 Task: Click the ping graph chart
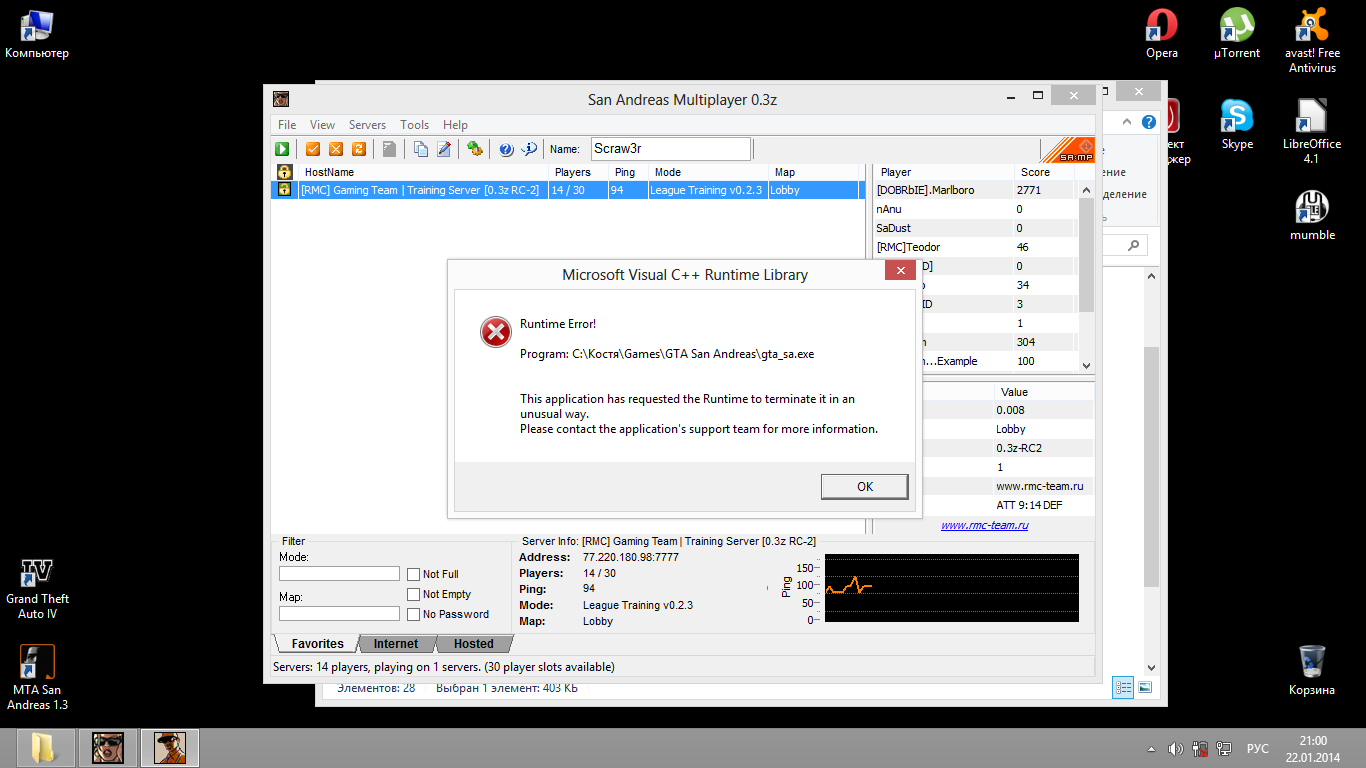click(951, 587)
